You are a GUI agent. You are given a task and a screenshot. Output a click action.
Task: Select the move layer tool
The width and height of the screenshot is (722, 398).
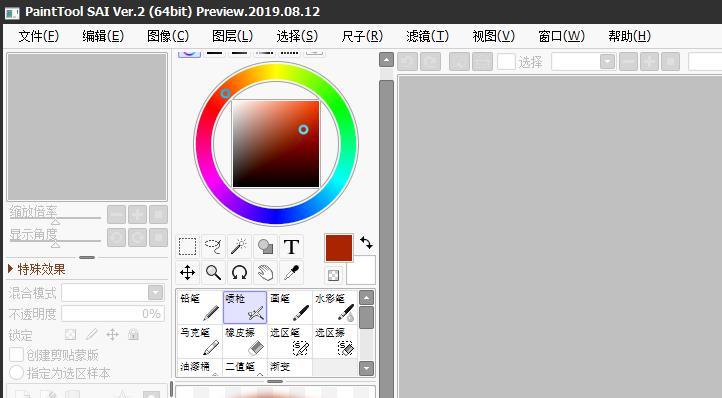(x=187, y=273)
